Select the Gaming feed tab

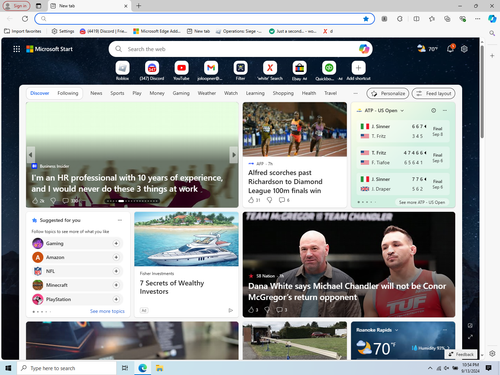pyautogui.click(x=181, y=93)
